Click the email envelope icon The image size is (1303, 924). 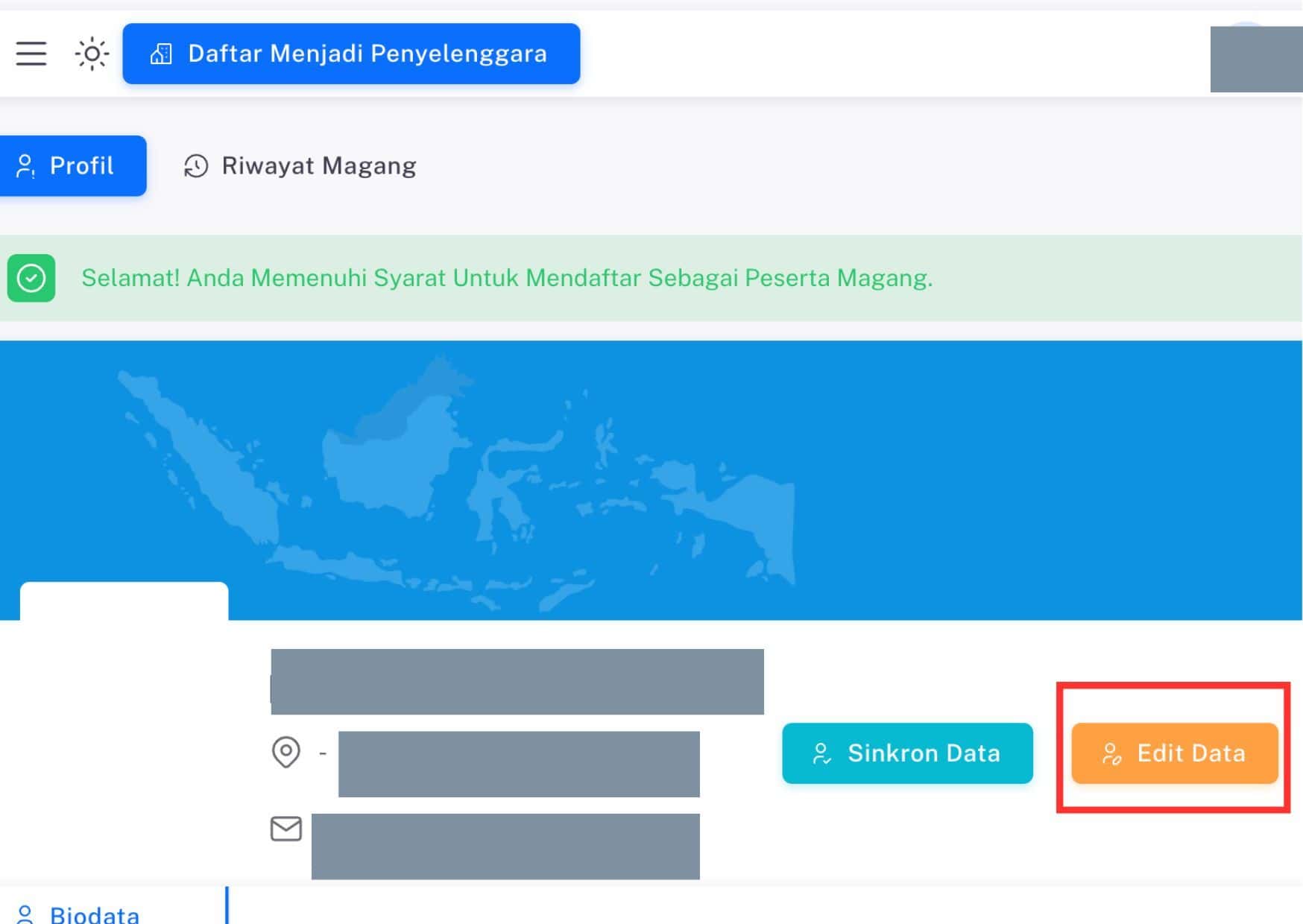(285, 829)
